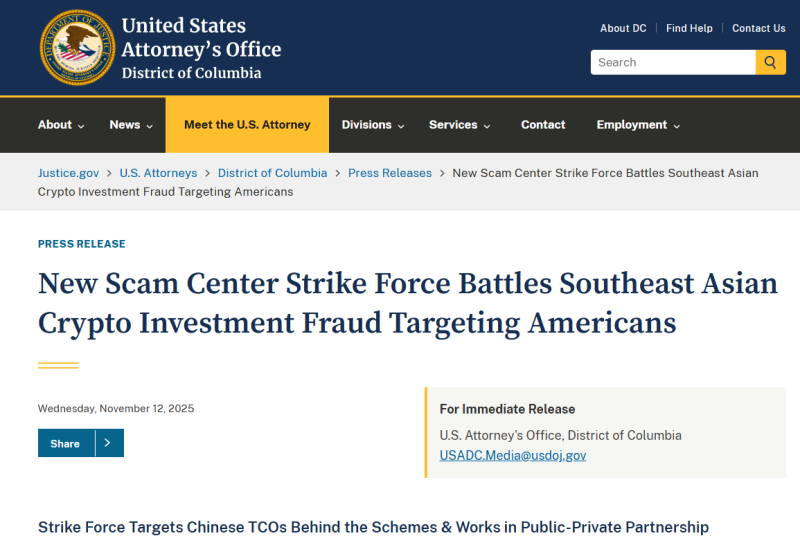The image size is (800, 556).
Task: Go to Press Releases breadcrumb
Action: pos(390,173)
